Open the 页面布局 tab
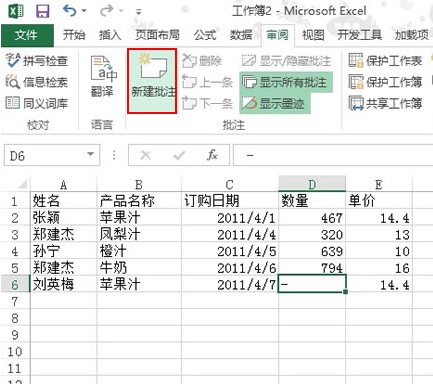Screen dimensions: 433x384 157,35
